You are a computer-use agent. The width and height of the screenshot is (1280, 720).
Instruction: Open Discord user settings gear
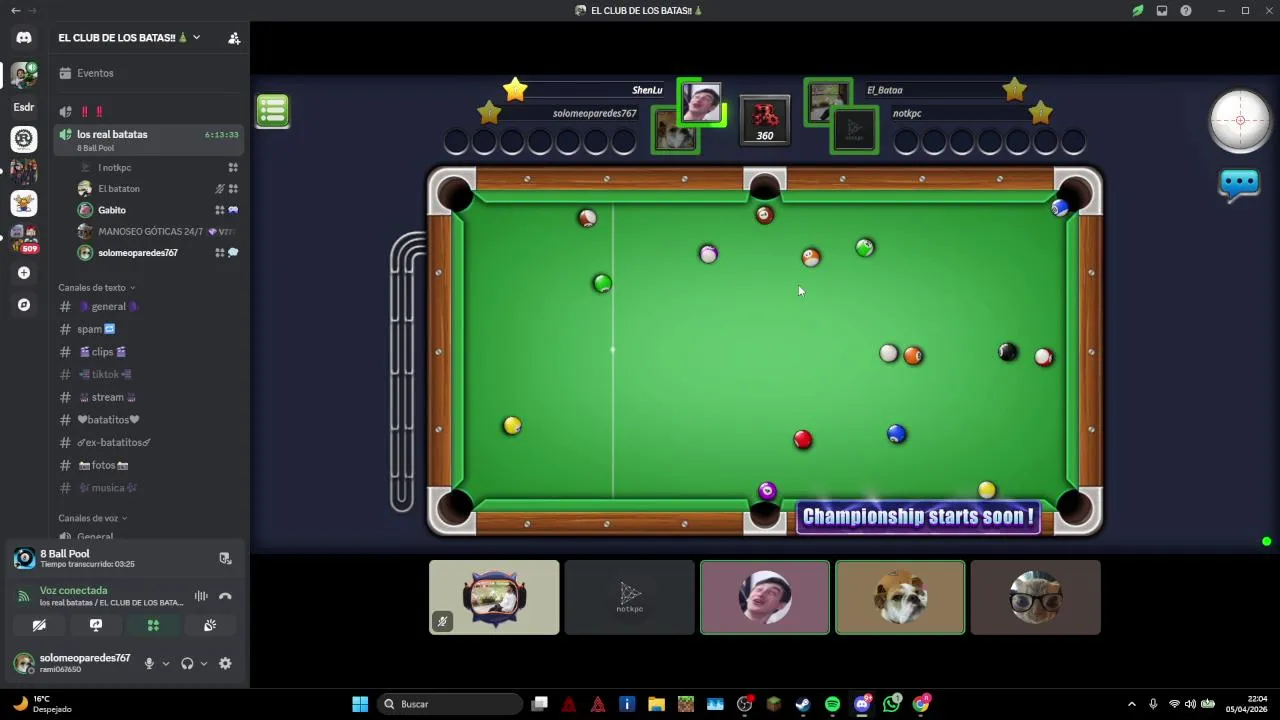coord(225,663)
